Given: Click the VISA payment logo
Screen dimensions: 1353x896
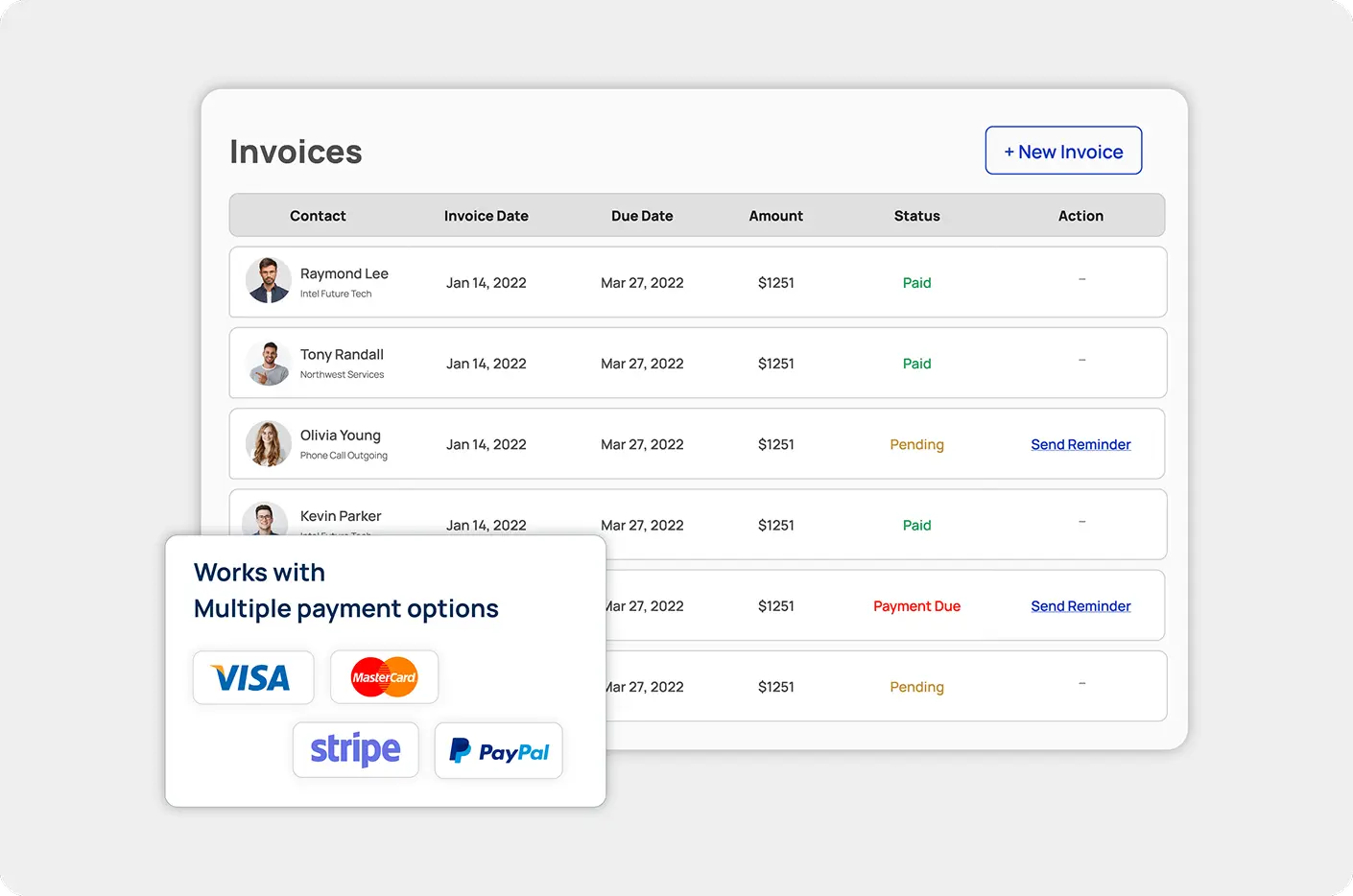Looking at the screenshot, I should [x=252, y=677].
